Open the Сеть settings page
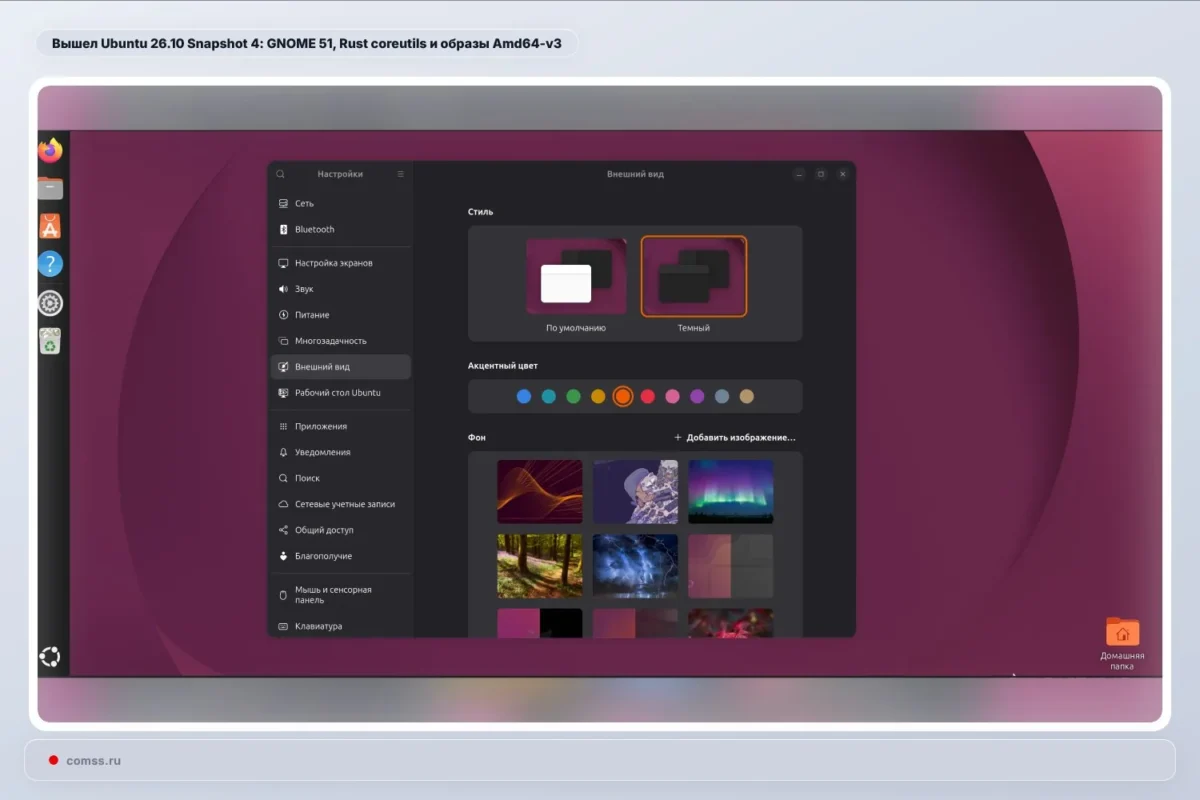Image resolution: width=1200 pixels, height=800 pixels. (x=341, y=203)
